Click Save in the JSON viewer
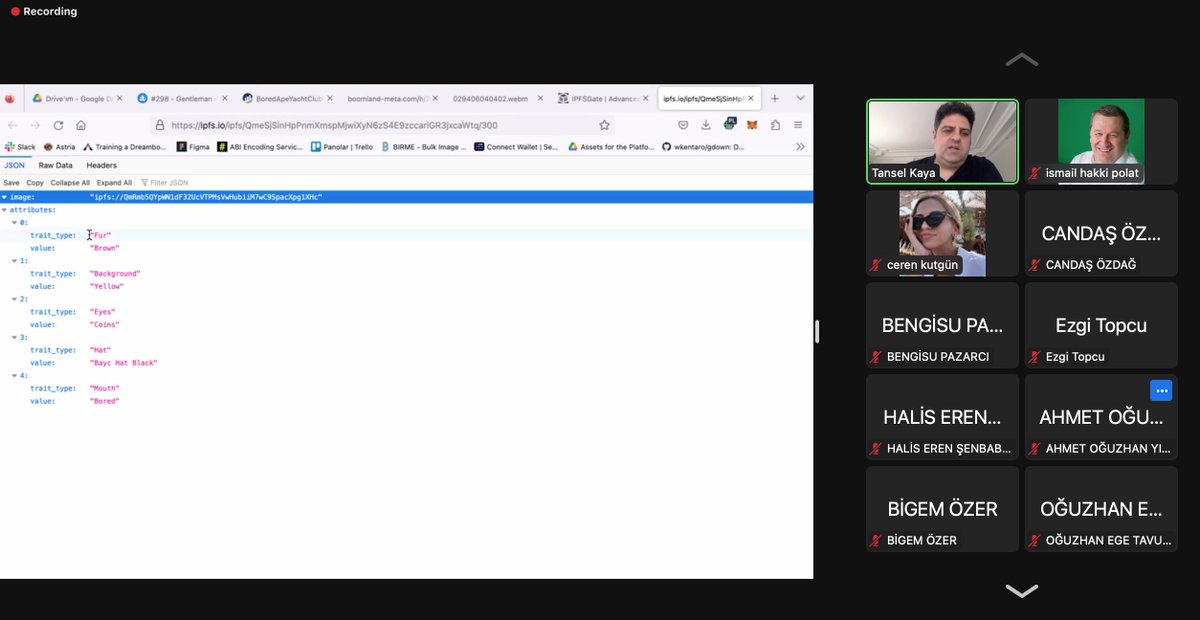The height and width of the screenshot is (620, 1200). click(11, 183)
